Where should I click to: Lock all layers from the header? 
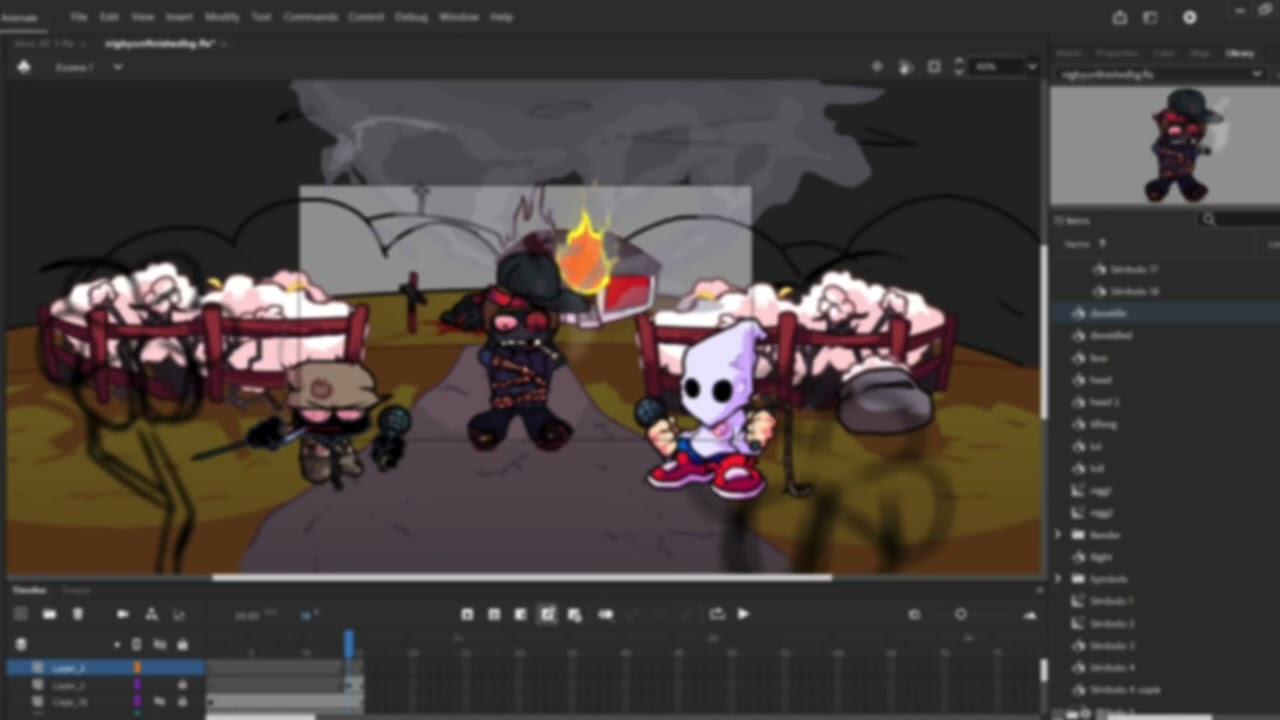[x=182, y=645]
